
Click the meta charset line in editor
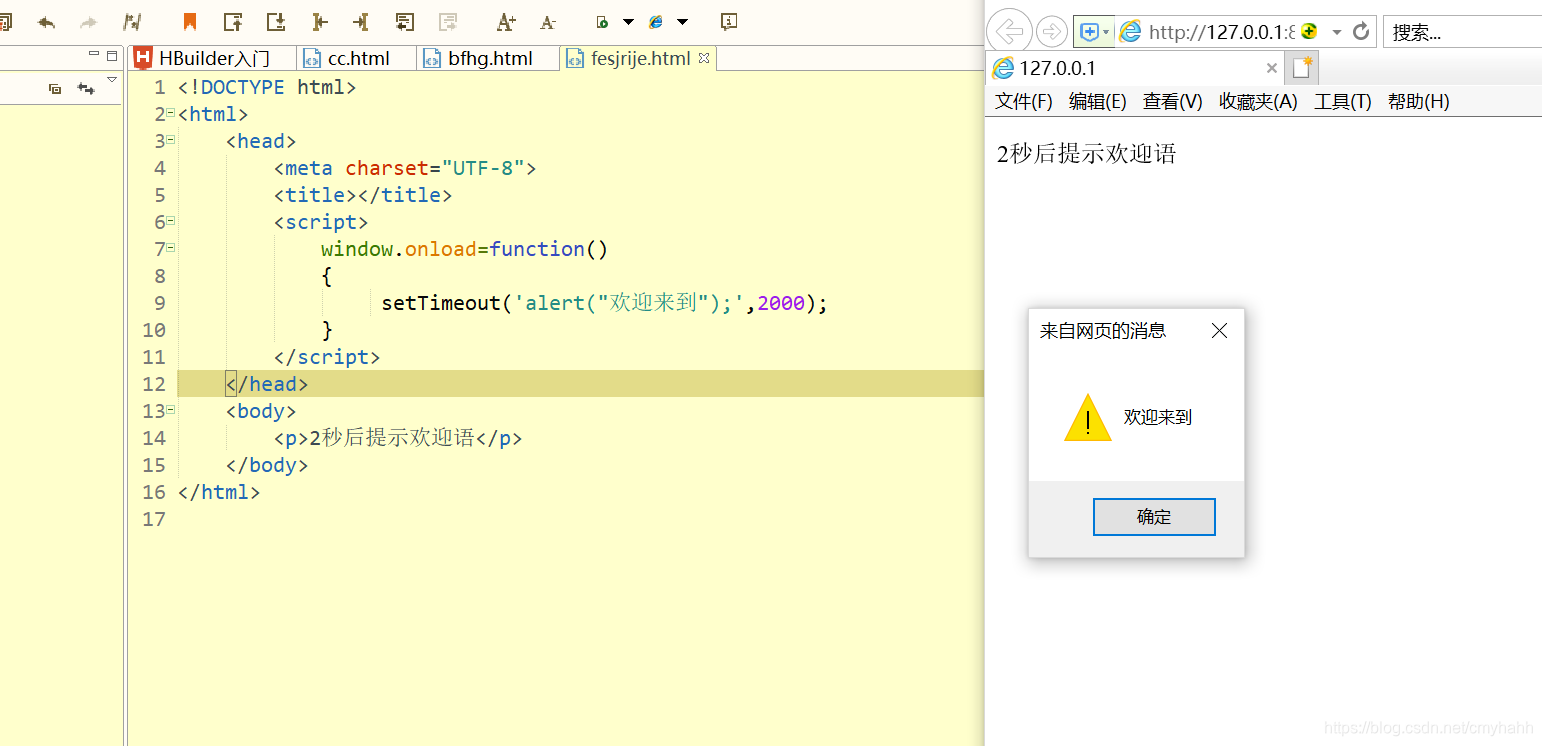coord(405,168)
